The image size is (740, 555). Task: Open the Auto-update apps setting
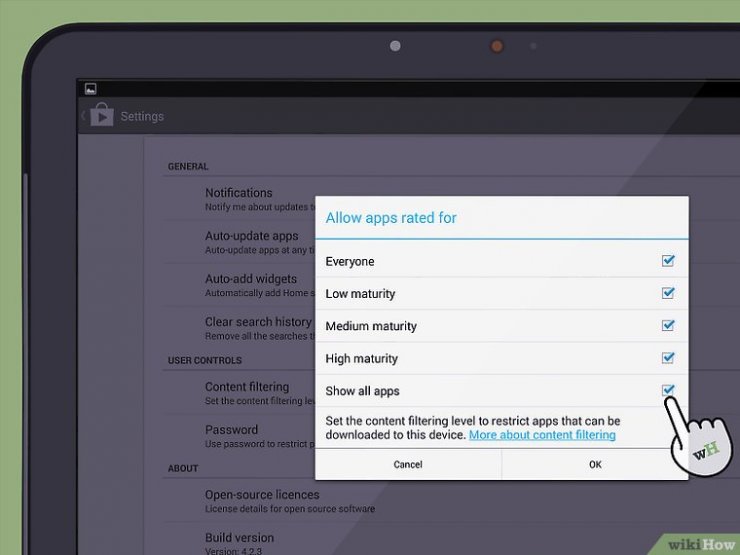coord(239,242)
